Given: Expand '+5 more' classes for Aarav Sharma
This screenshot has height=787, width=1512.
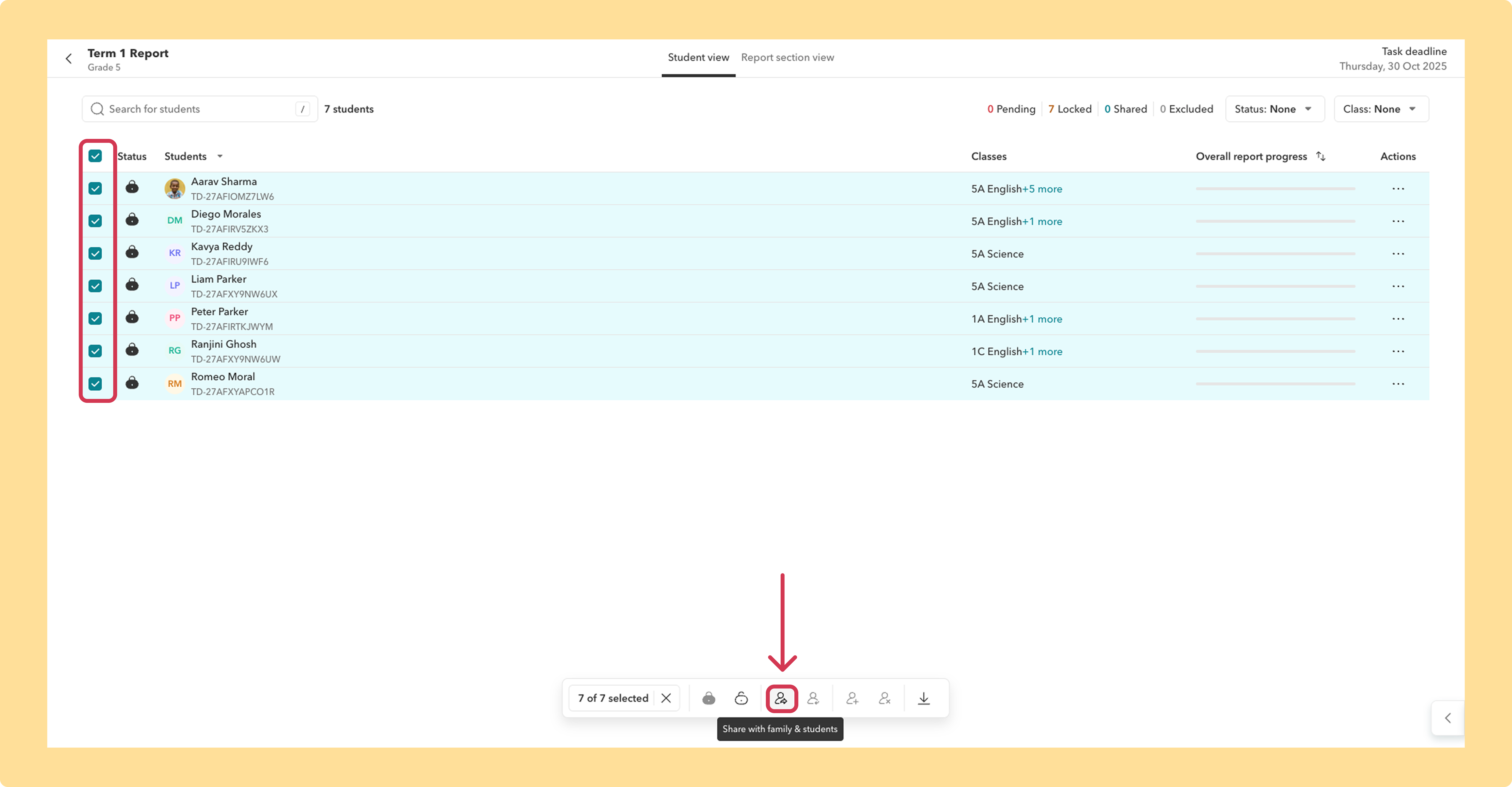Looking at the screenshot, I should (1042, 189).
